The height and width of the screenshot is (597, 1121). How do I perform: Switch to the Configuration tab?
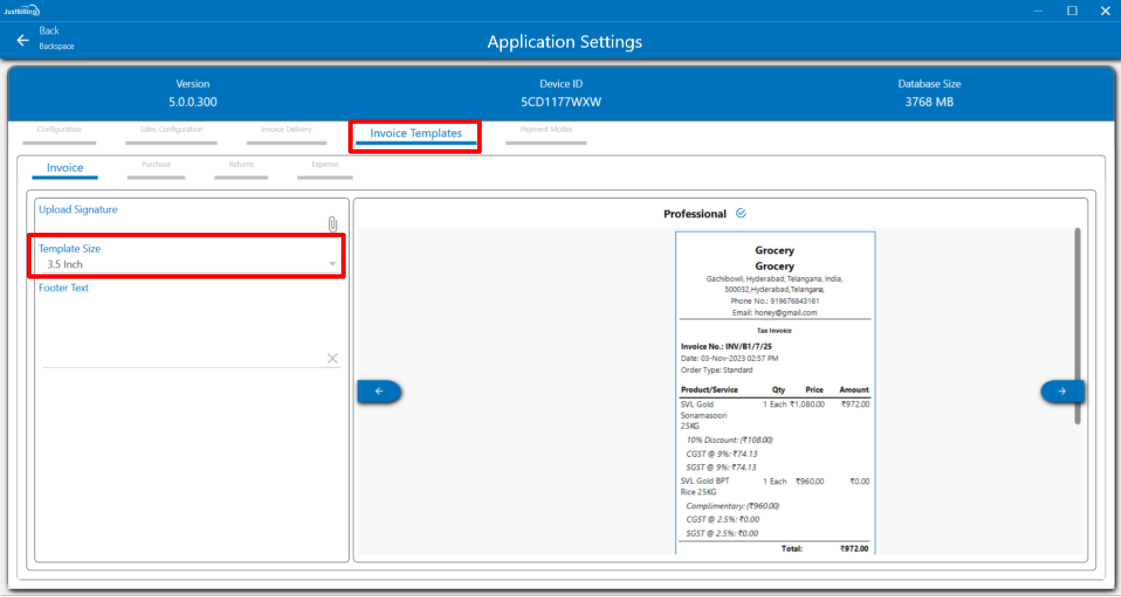[x=59, y=130]
